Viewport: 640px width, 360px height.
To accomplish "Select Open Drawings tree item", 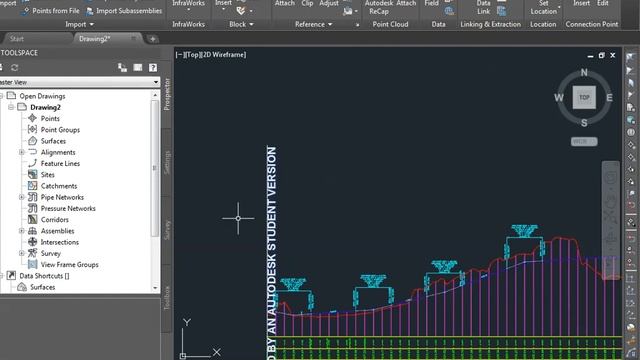I will point(42,96).
